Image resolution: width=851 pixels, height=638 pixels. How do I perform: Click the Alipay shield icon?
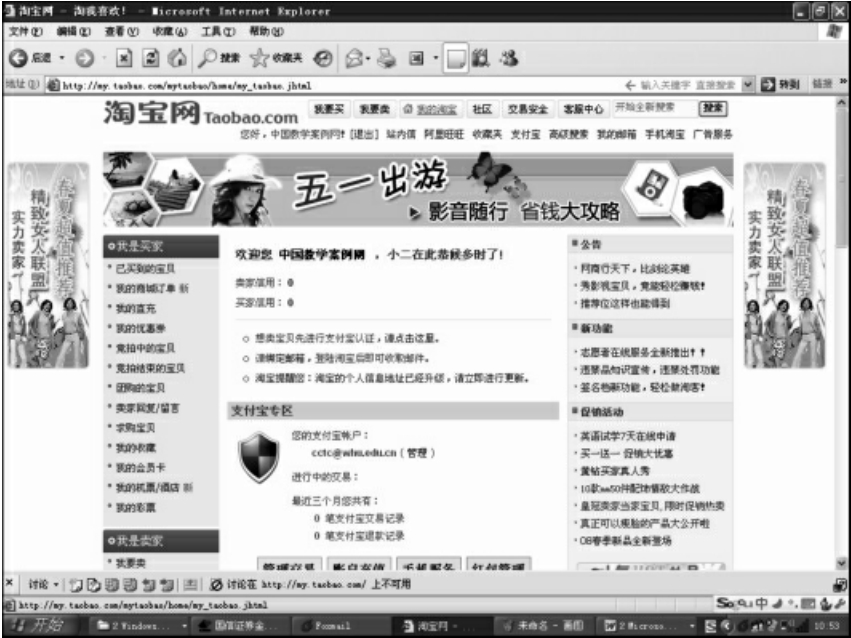[259, 457]
